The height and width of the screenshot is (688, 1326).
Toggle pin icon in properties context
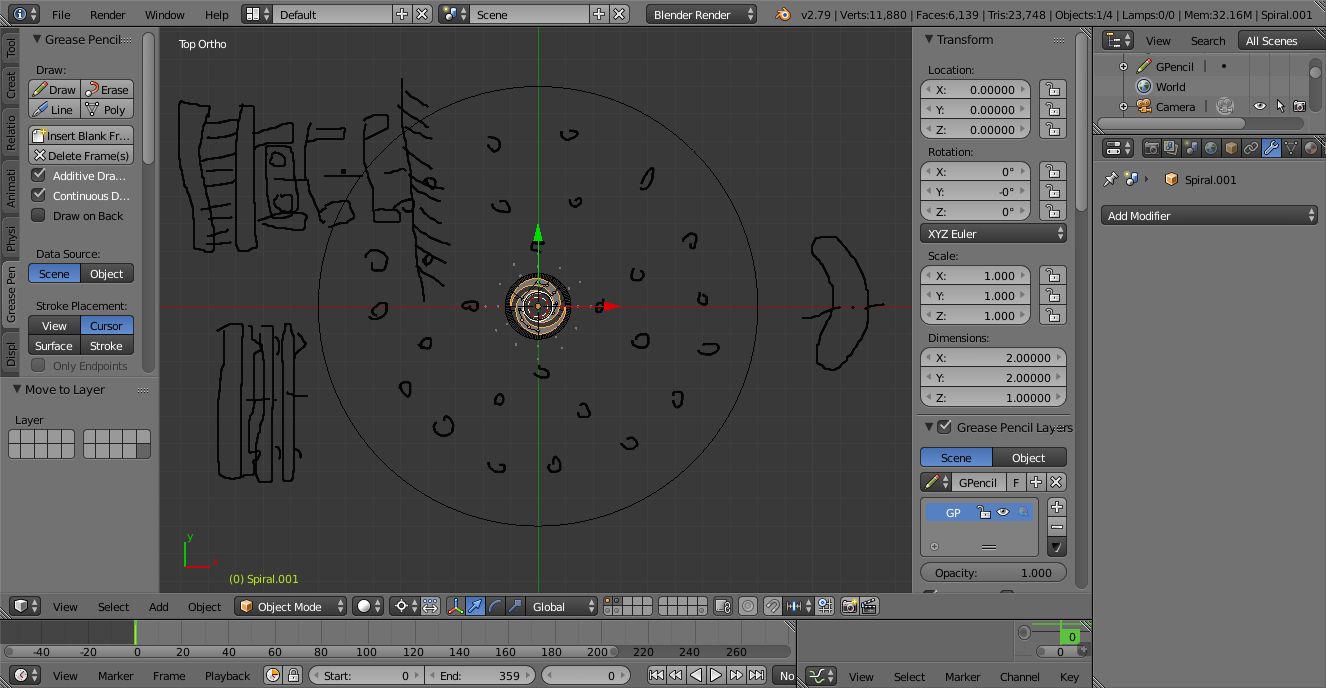pos(1109,180)
